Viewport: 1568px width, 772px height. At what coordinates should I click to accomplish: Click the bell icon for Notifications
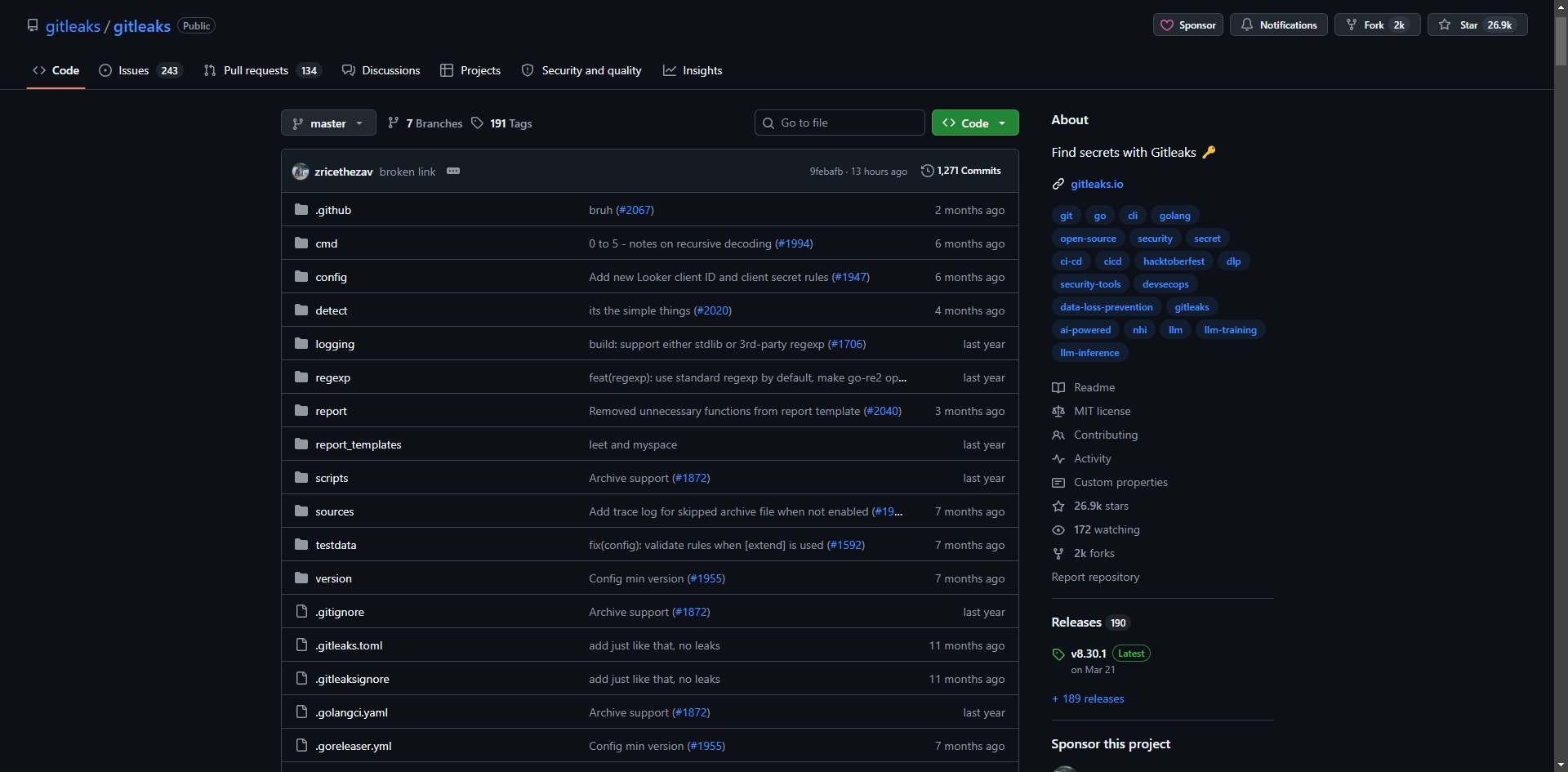(1246, 25)
